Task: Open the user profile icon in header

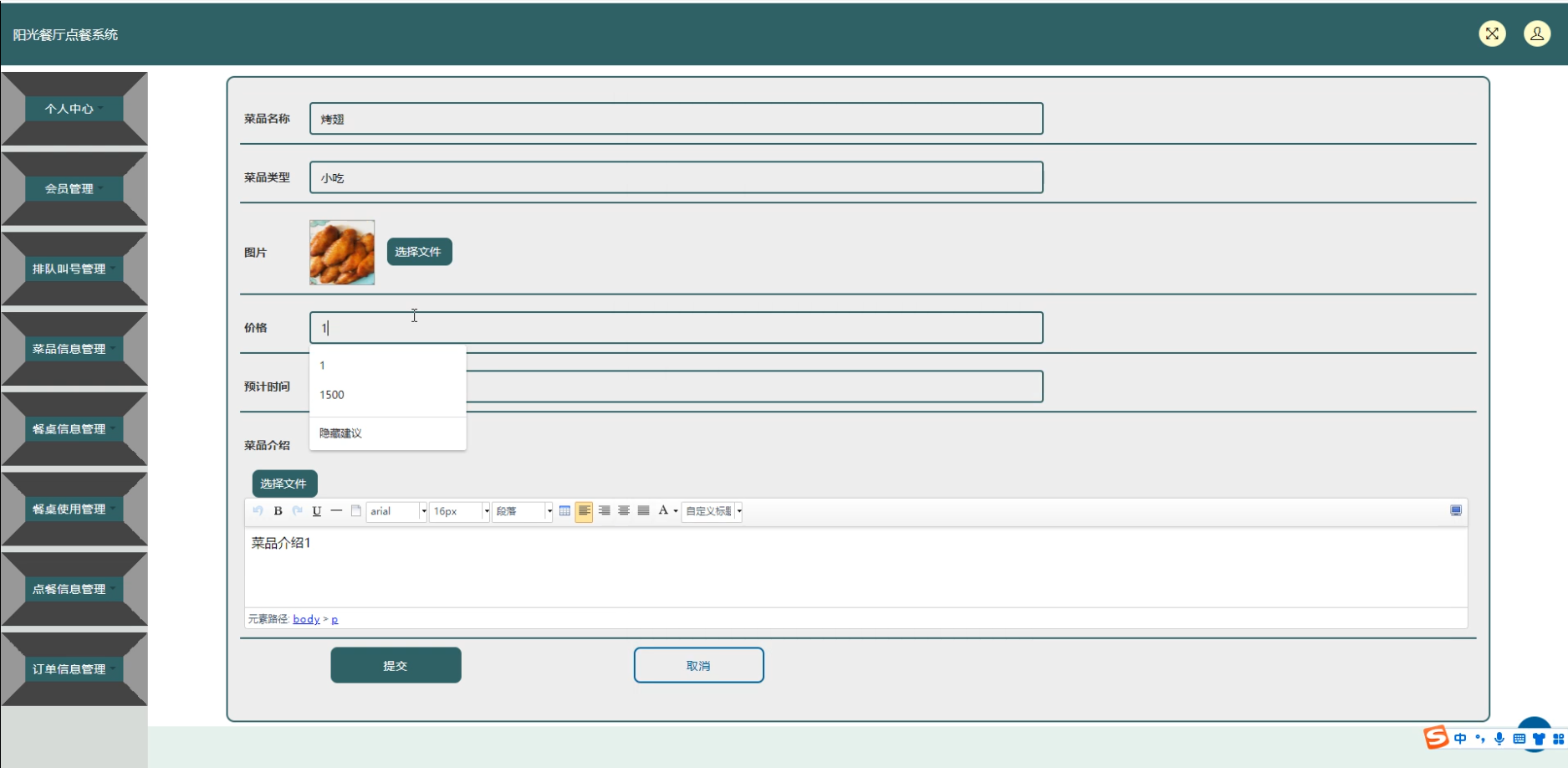Action: pos(1537,33)
